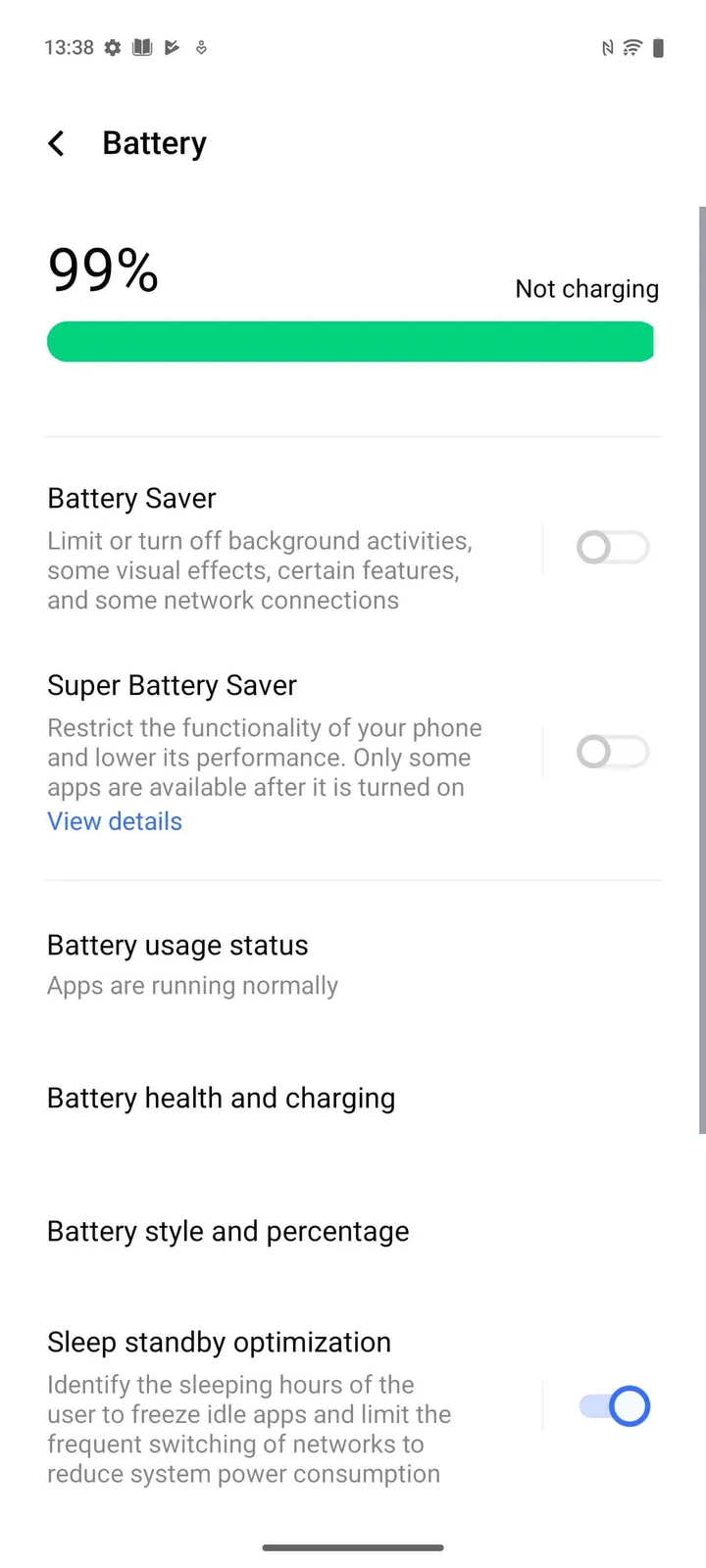Image resolution: width=706 pixels, height=1568 pixels.
Task: Tap the green battery level bar
Action: point(350,342)
